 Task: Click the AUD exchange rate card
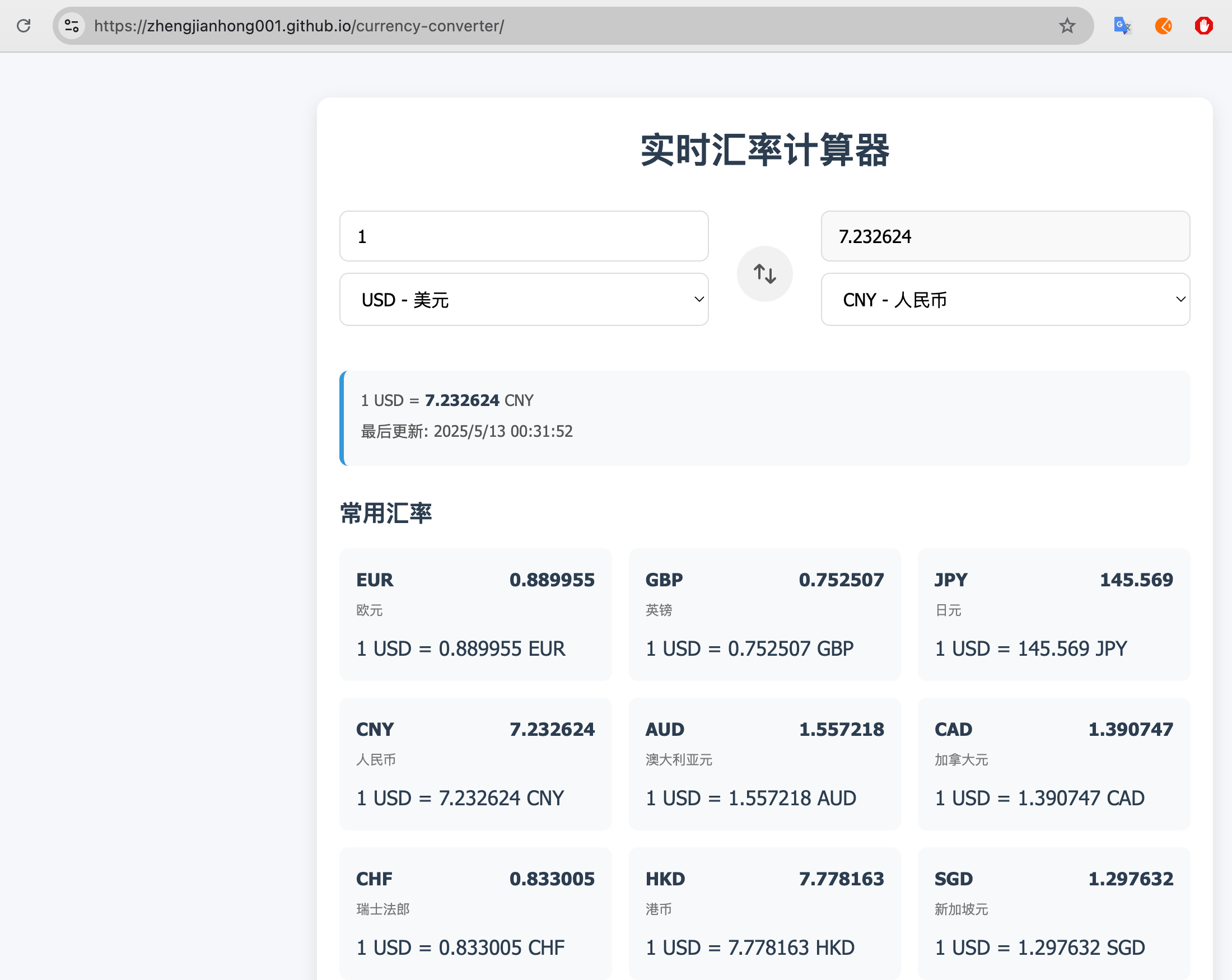click(x=764, y=764)
